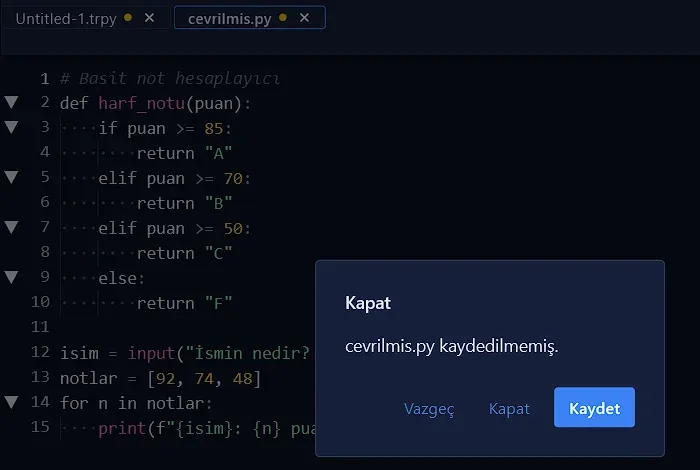Click Kapat to close without saving
The width and height of the screenshot is (700, 470).
click(509, 408)
